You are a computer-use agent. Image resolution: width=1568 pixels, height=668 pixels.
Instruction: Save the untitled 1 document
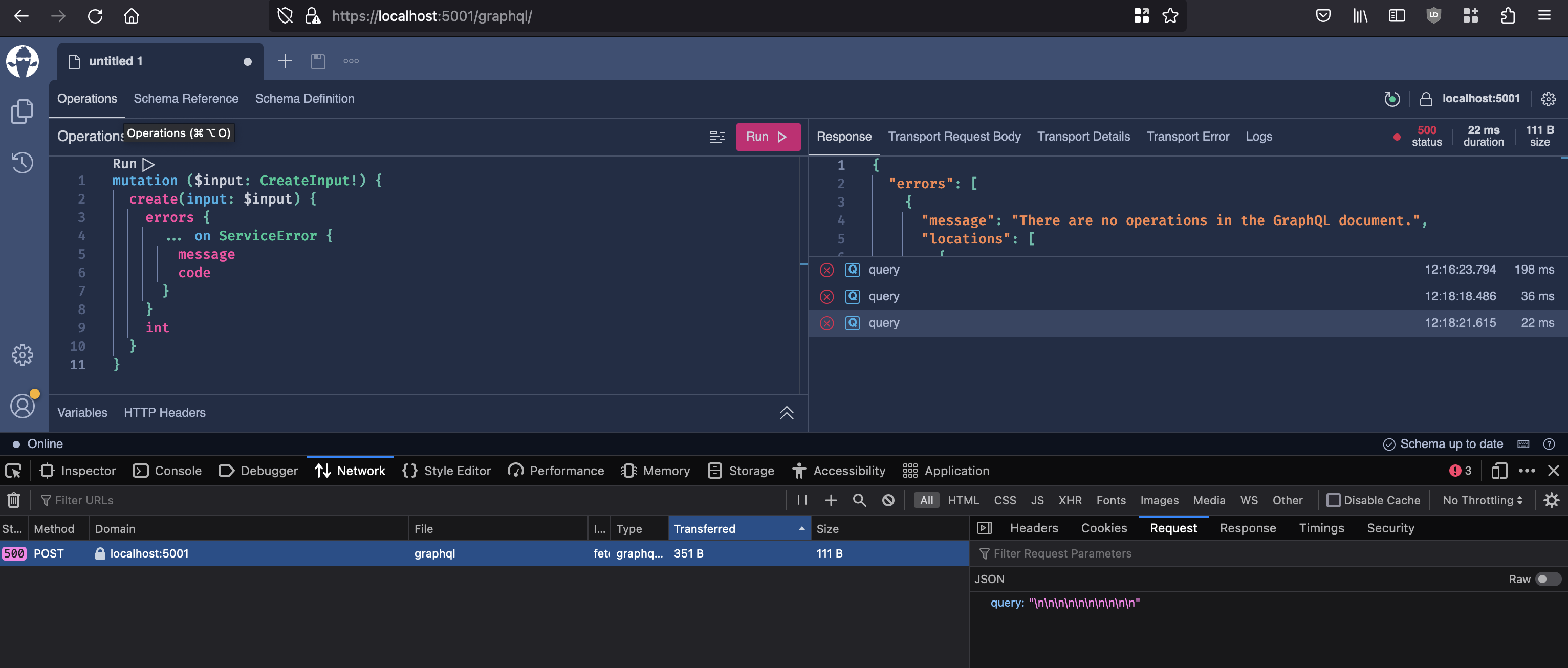(318, 61)
